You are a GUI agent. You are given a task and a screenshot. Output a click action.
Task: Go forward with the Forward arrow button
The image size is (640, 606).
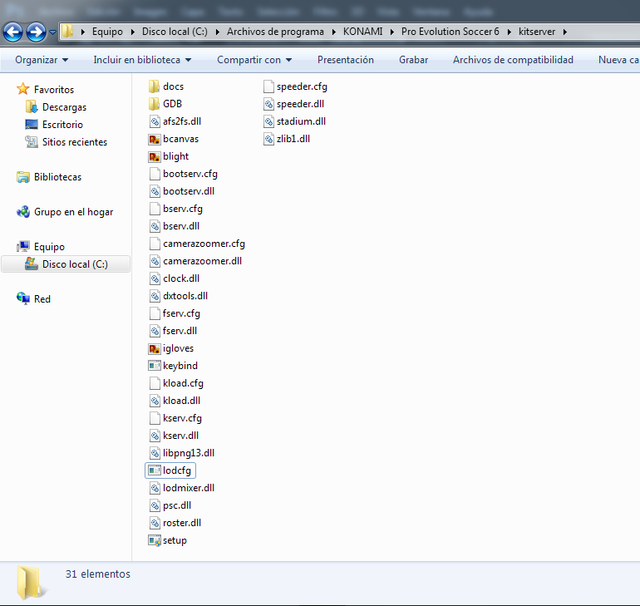(x=36, y=32)
